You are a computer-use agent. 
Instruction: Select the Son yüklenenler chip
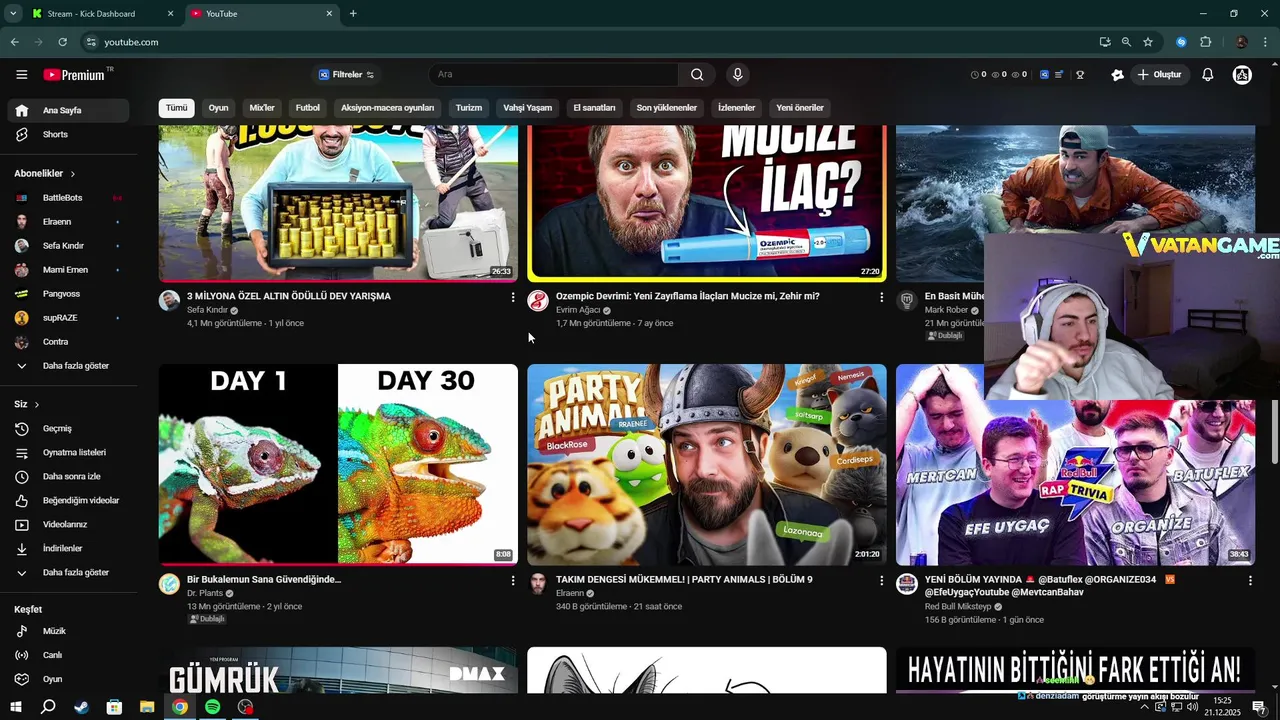tap(666, 108)
